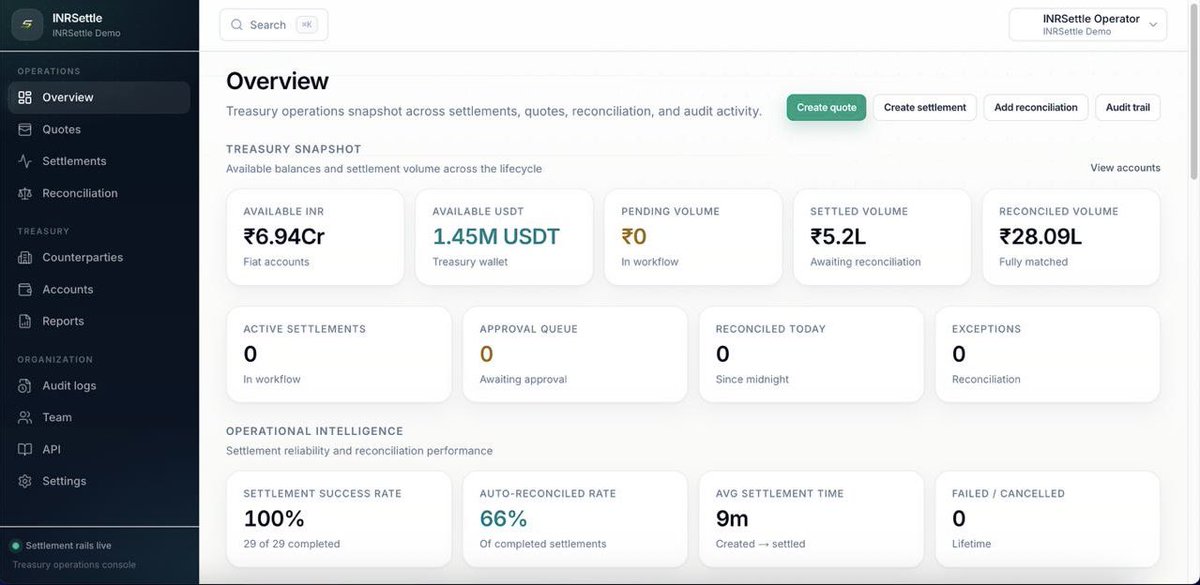Click the Settlement Success Rate 100% card
Screen dimensions: 1200x585
[339, 520]
